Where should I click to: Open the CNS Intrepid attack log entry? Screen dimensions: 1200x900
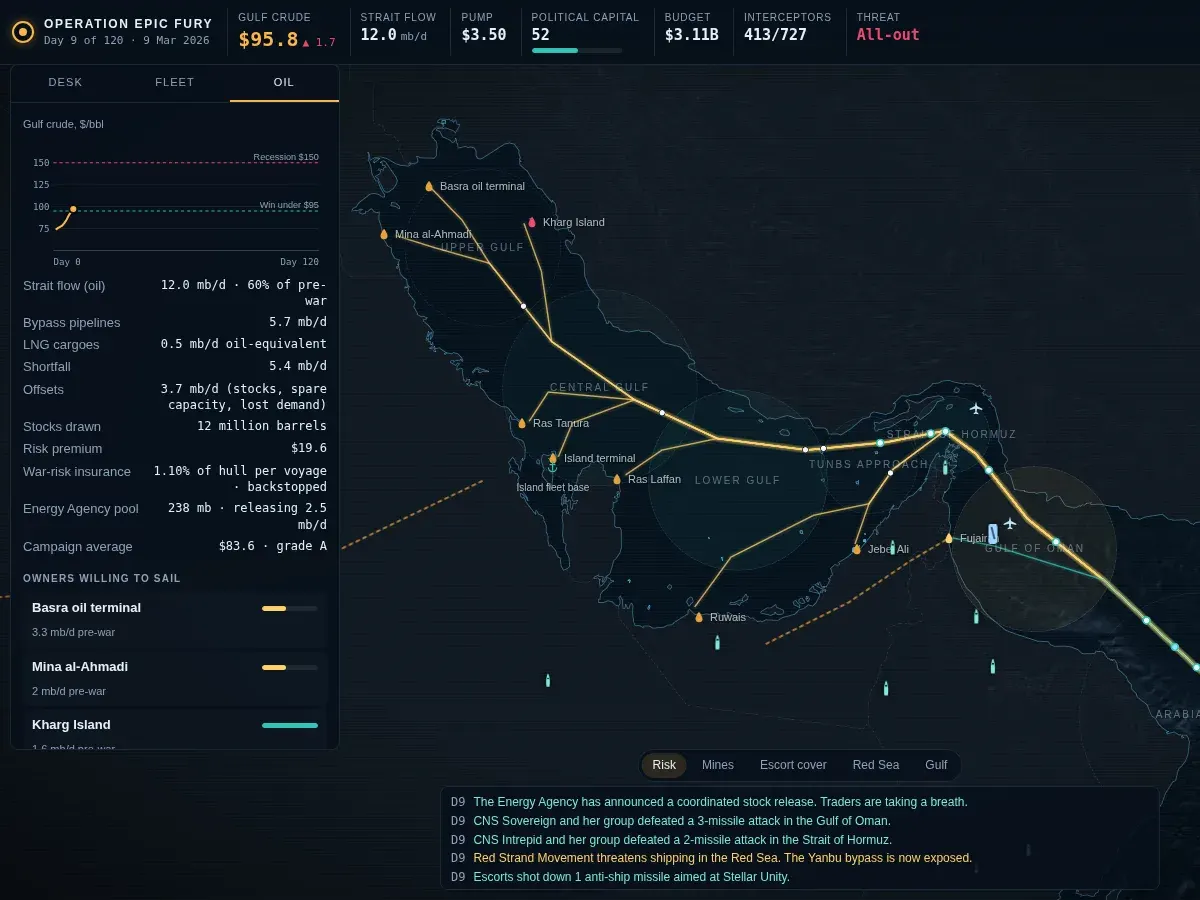pyautogui.click(x=682, y=840)
